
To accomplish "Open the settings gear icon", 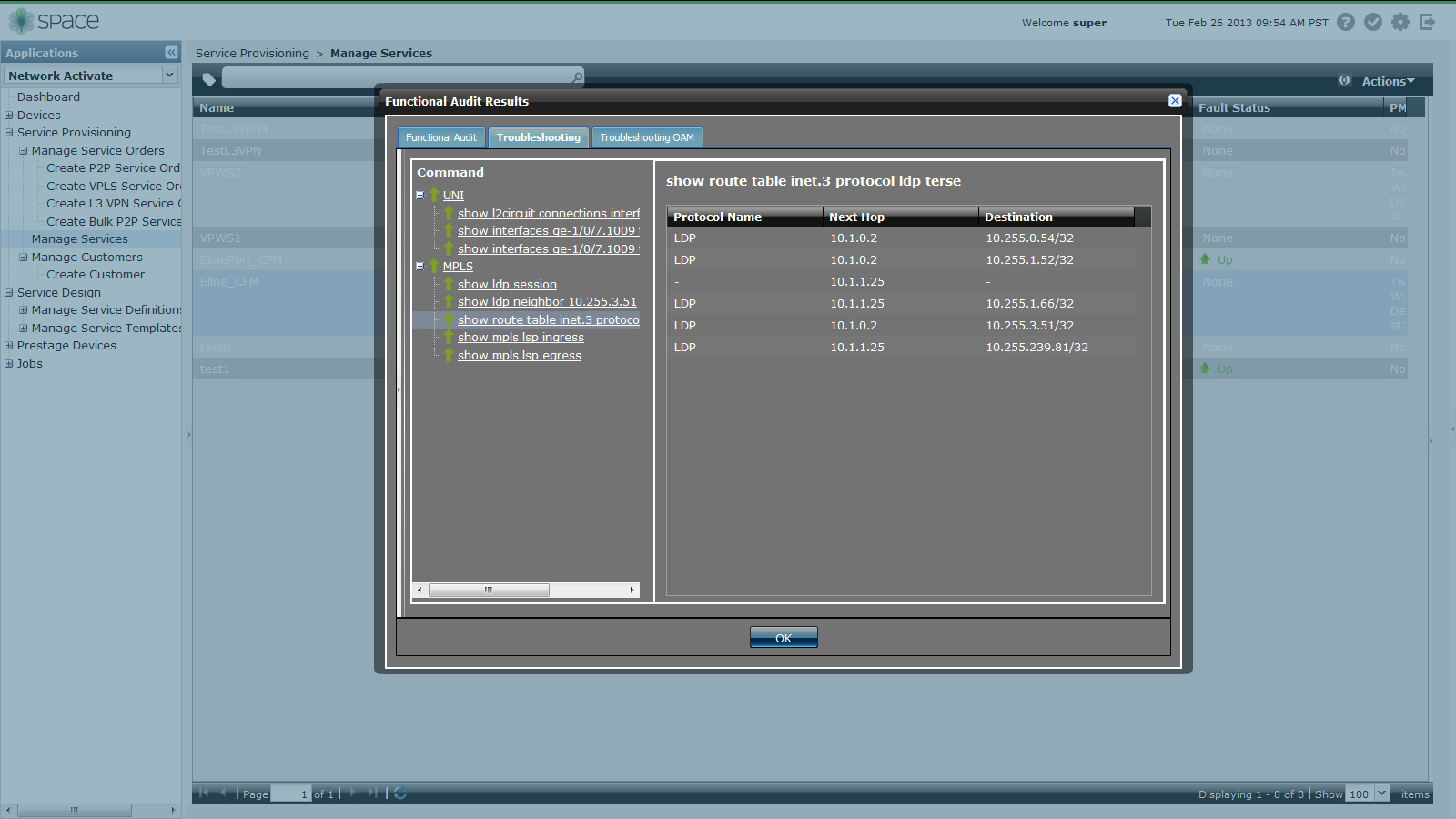I will coord(1400,23).
